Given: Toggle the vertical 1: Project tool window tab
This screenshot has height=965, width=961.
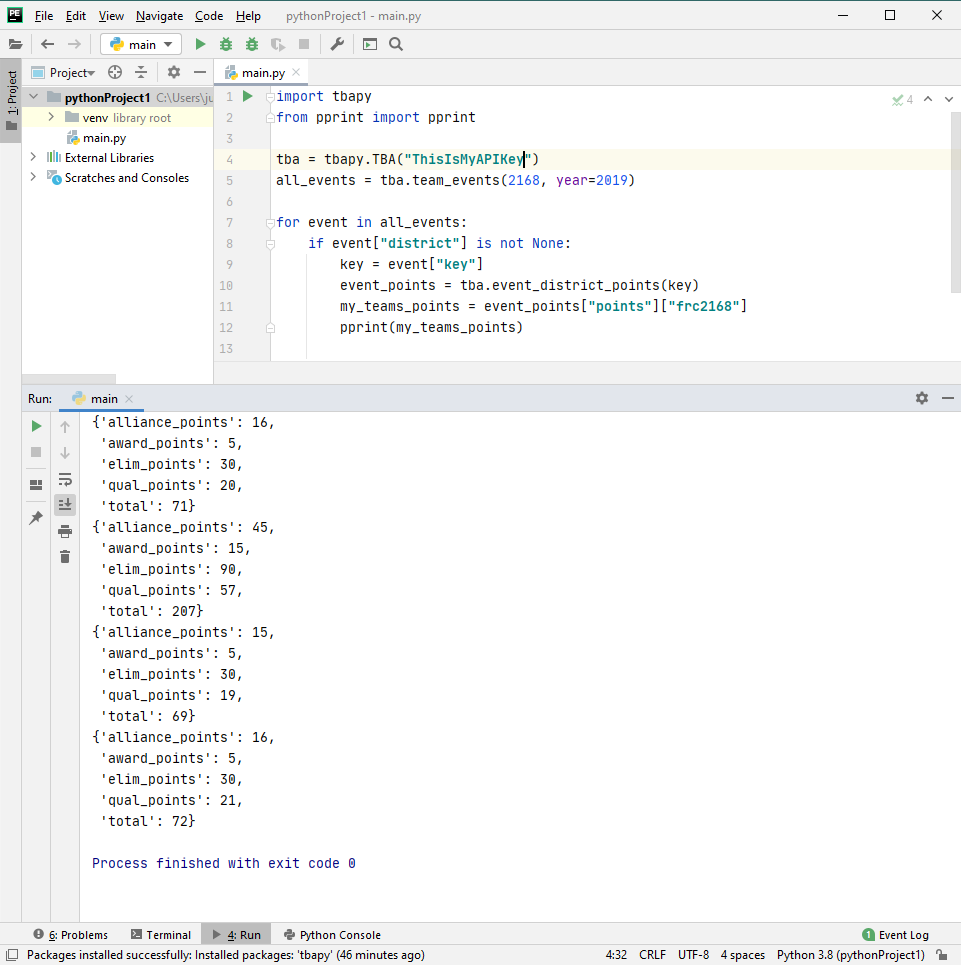Looking at the screenshot, I should point(11,101).
